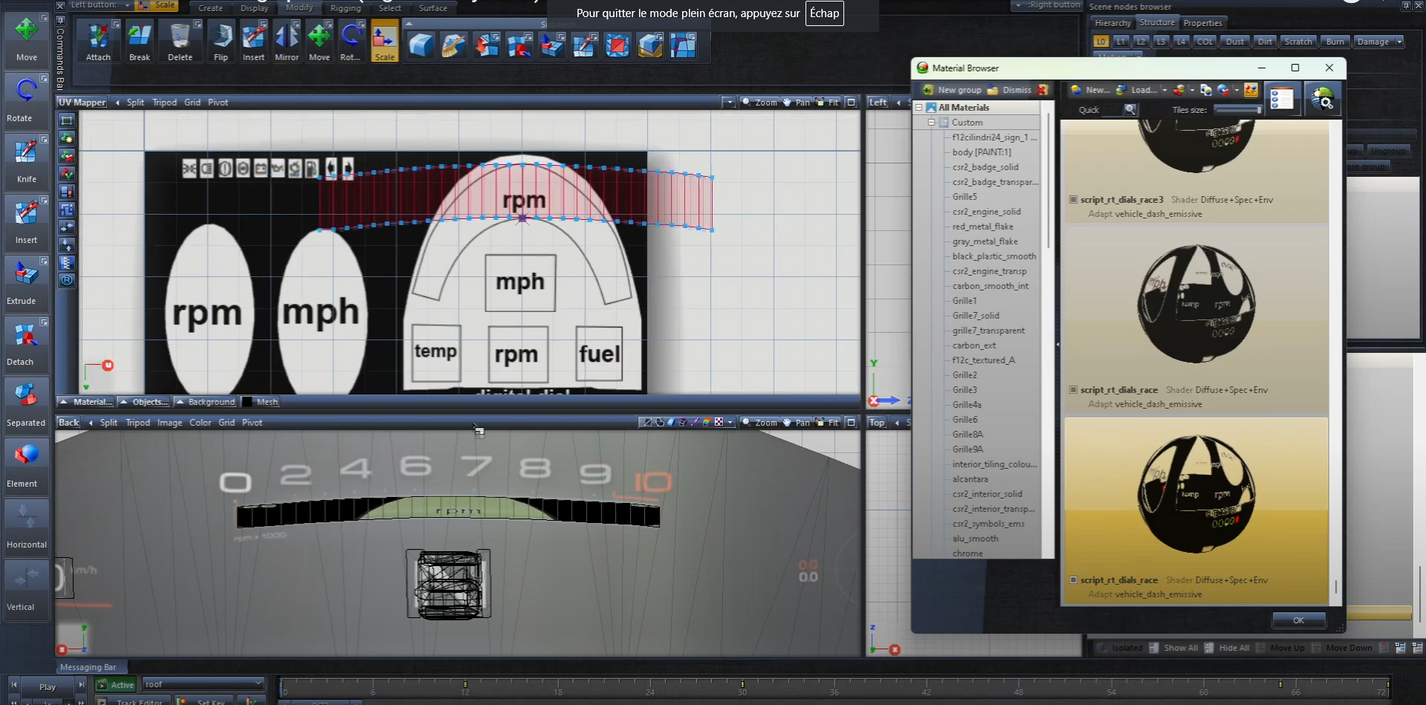Click the Break tool icon
This screenshot has height=705, width=1426.
[x=140, y=41]
